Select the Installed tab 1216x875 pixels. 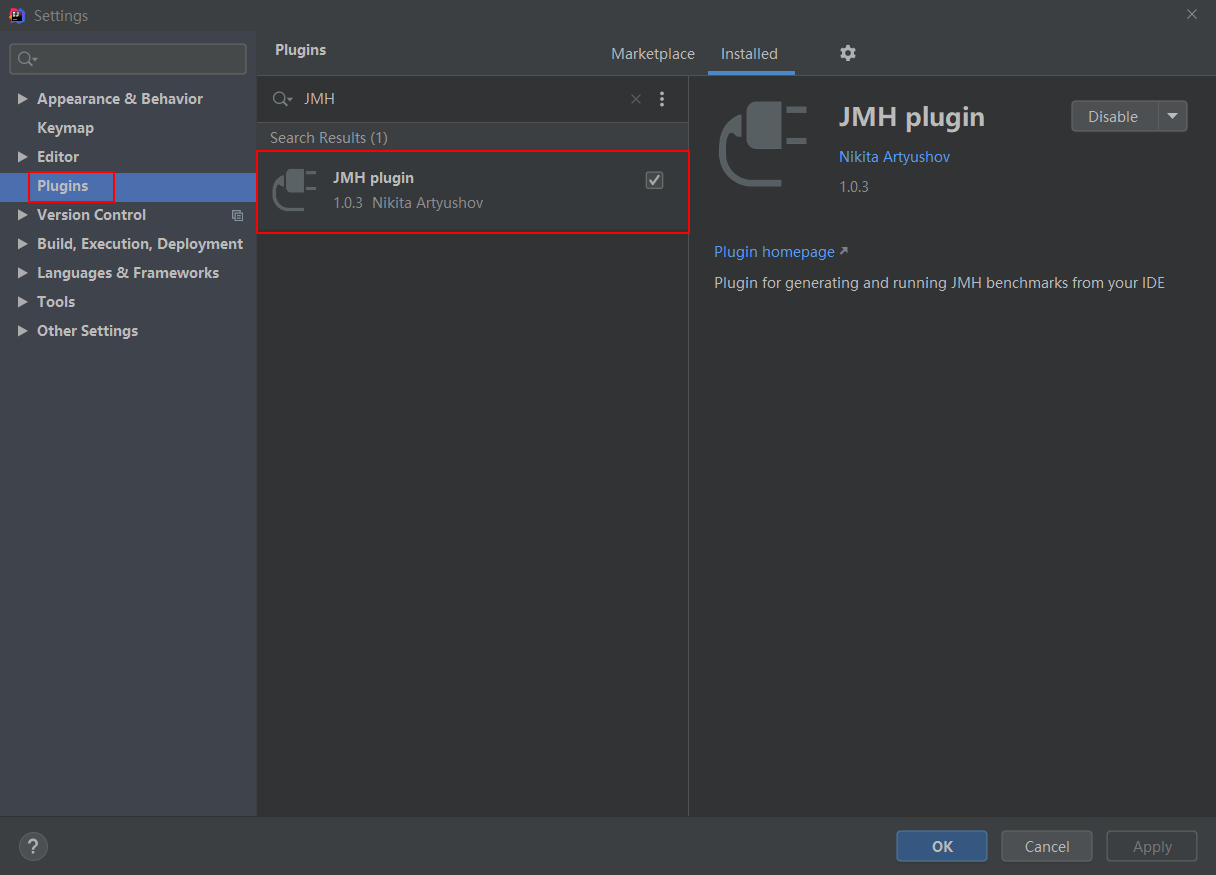point(749,54)
